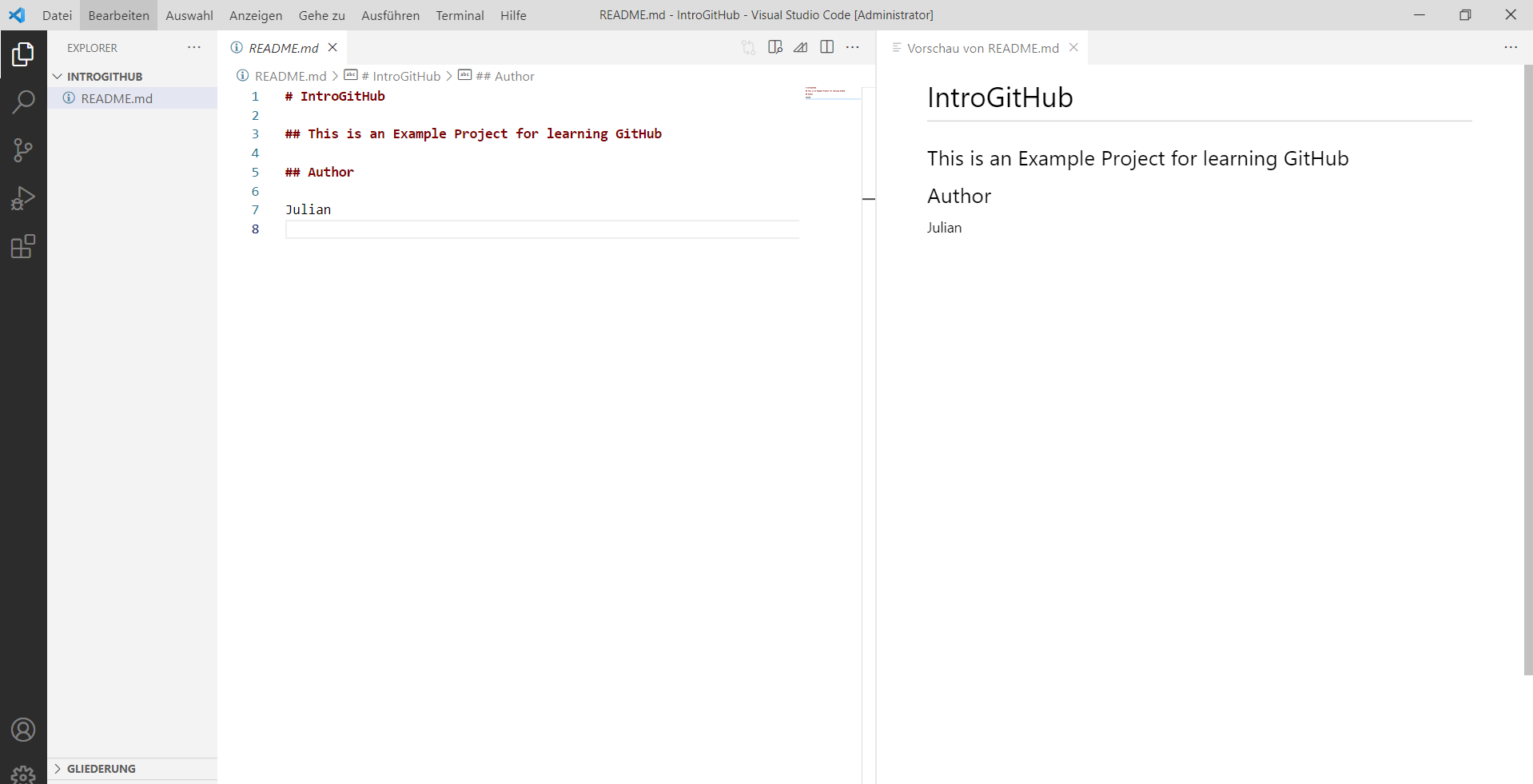Open editor More Actions ellipsis menu

(853, 47)
